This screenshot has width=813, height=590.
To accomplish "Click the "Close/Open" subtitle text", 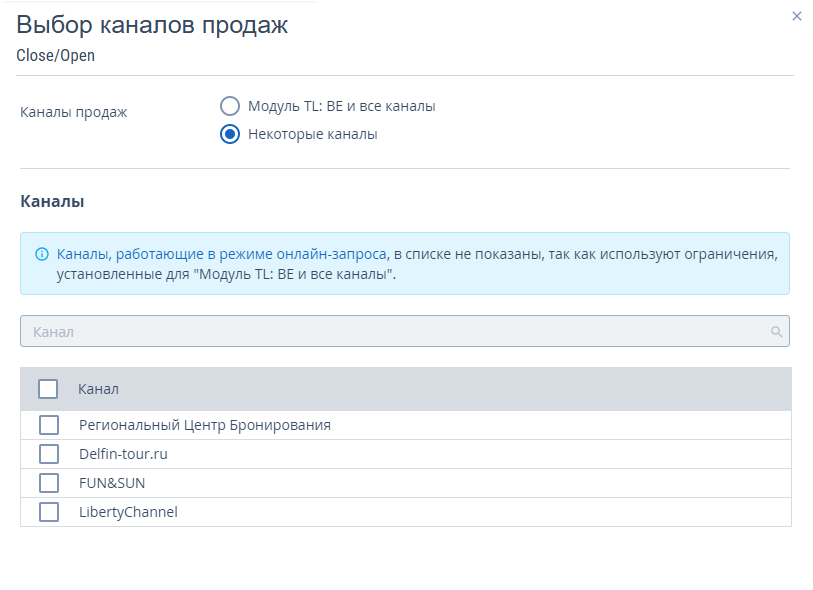I will click(55, 56).
